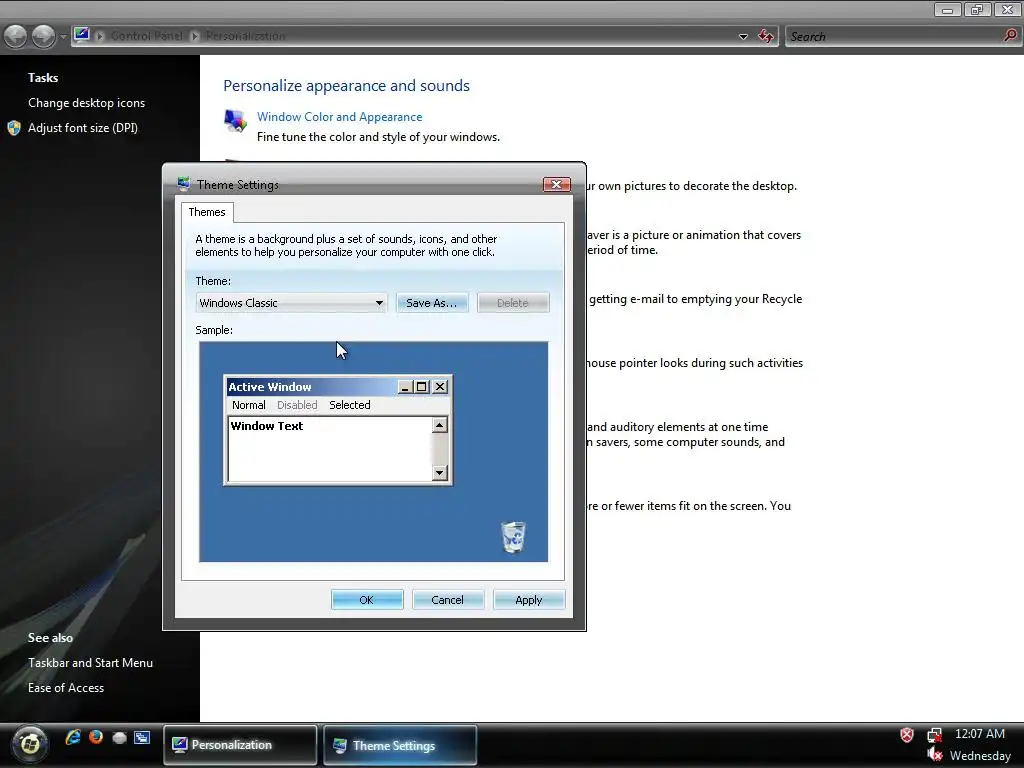The height and width of the screenshot is (768, 1024).
Task: Select the Themes tab
Action: [207, 212]
